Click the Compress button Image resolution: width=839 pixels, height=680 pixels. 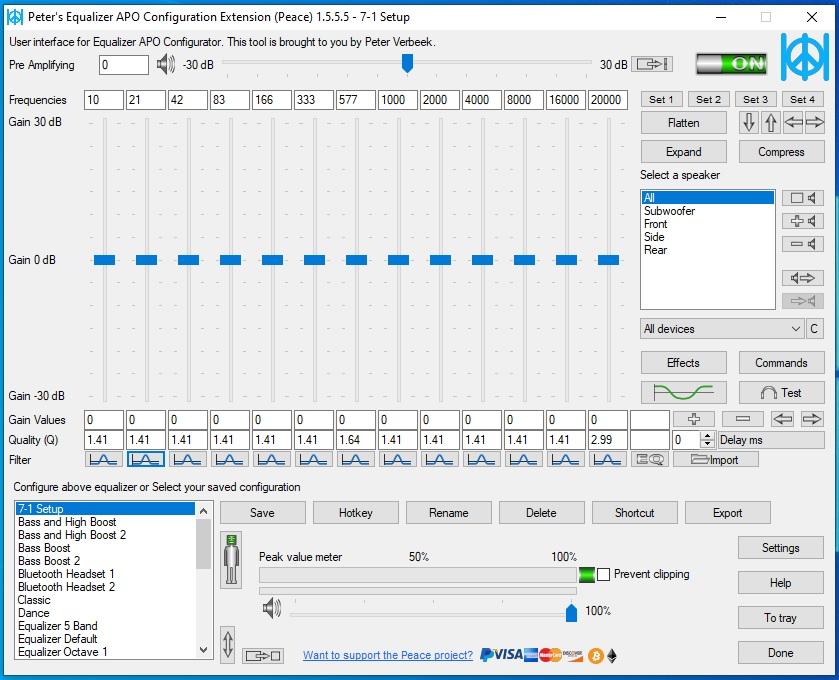point(781,151)
